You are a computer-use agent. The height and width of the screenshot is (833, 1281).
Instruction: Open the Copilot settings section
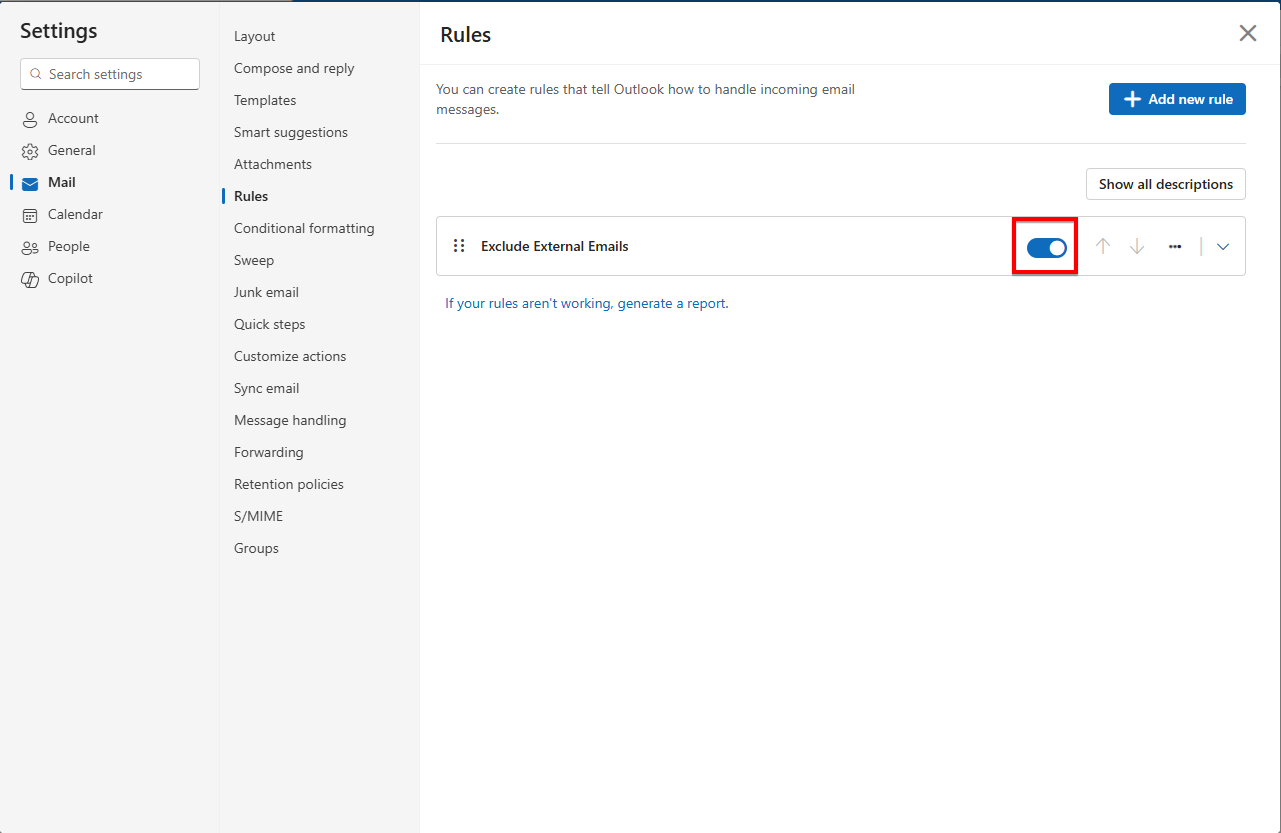(x=70, y=278)
